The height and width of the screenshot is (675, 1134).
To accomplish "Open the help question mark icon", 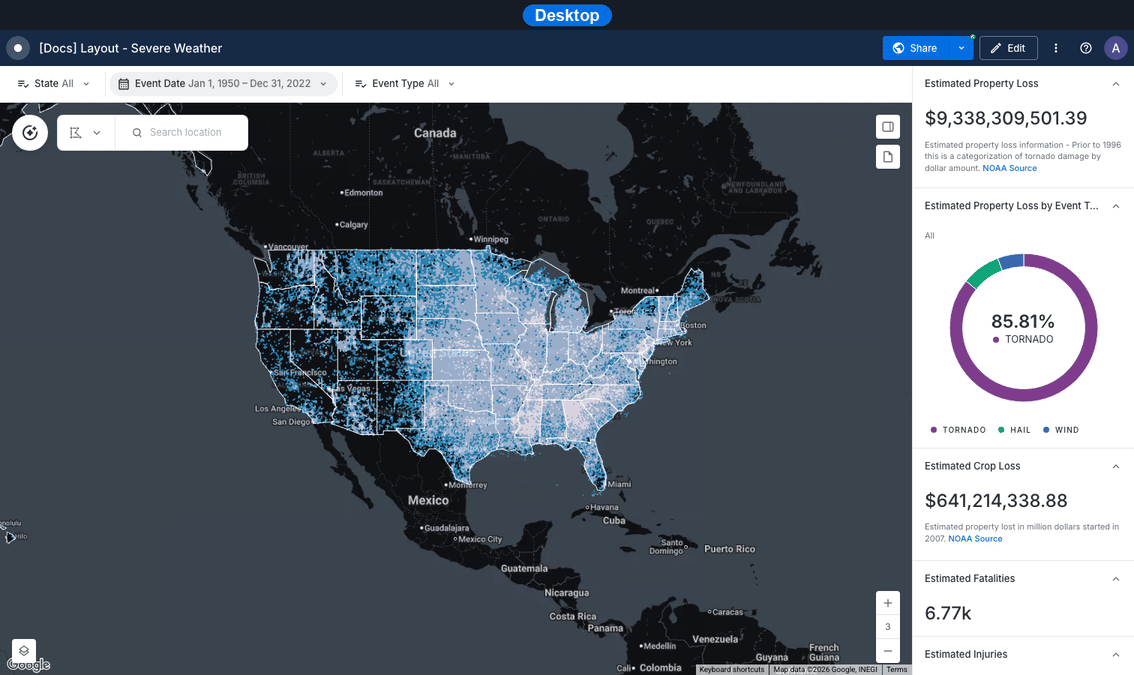I will (1086, 48).
